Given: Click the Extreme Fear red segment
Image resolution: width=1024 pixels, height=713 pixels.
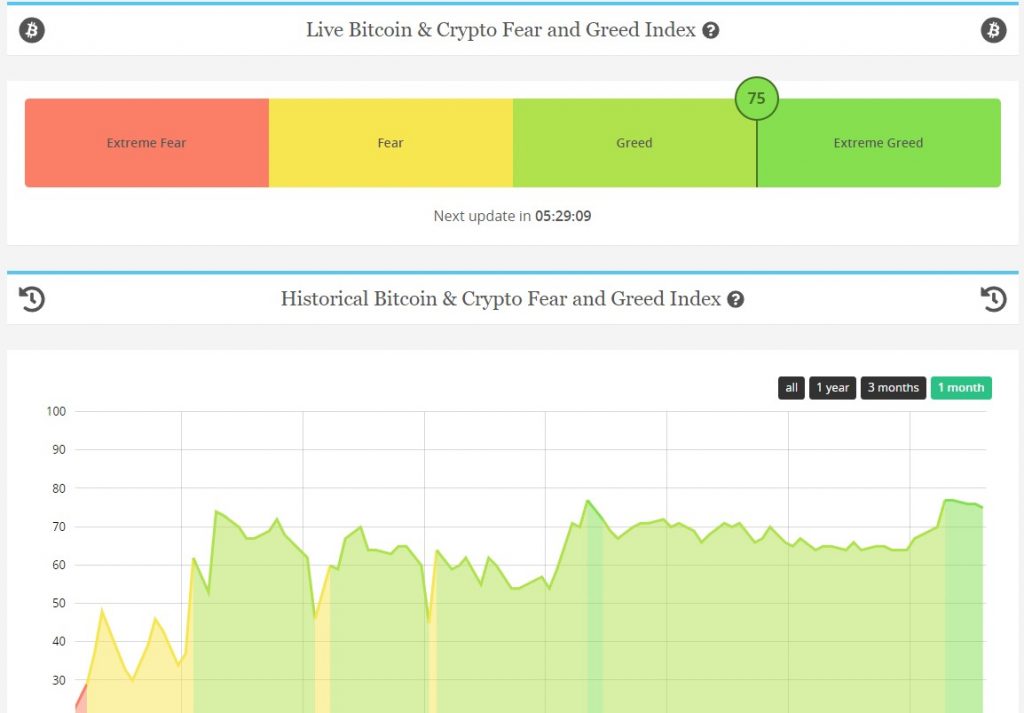Looking at the screenshot, I should pyautogui.click(x=147, y=143).
